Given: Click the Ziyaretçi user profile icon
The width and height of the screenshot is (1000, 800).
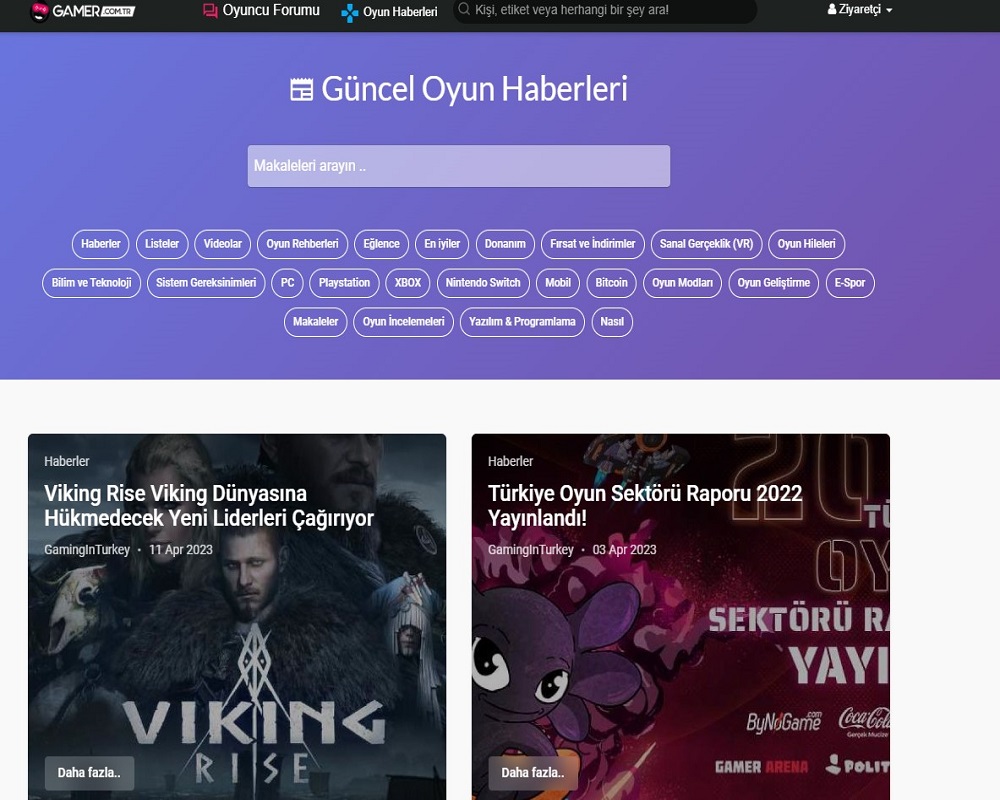Looking at the screenshot, I should tap(832, 10).
